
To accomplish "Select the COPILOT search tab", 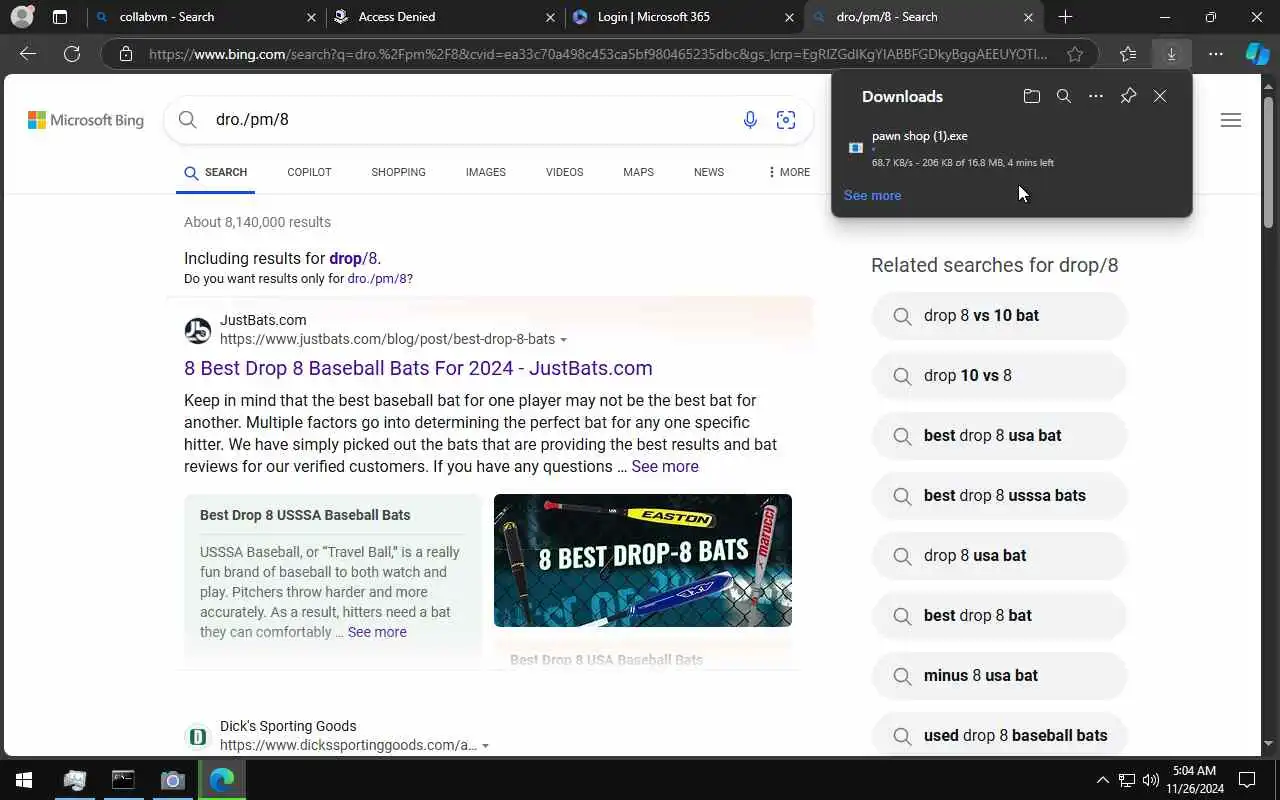I will 309,172.
